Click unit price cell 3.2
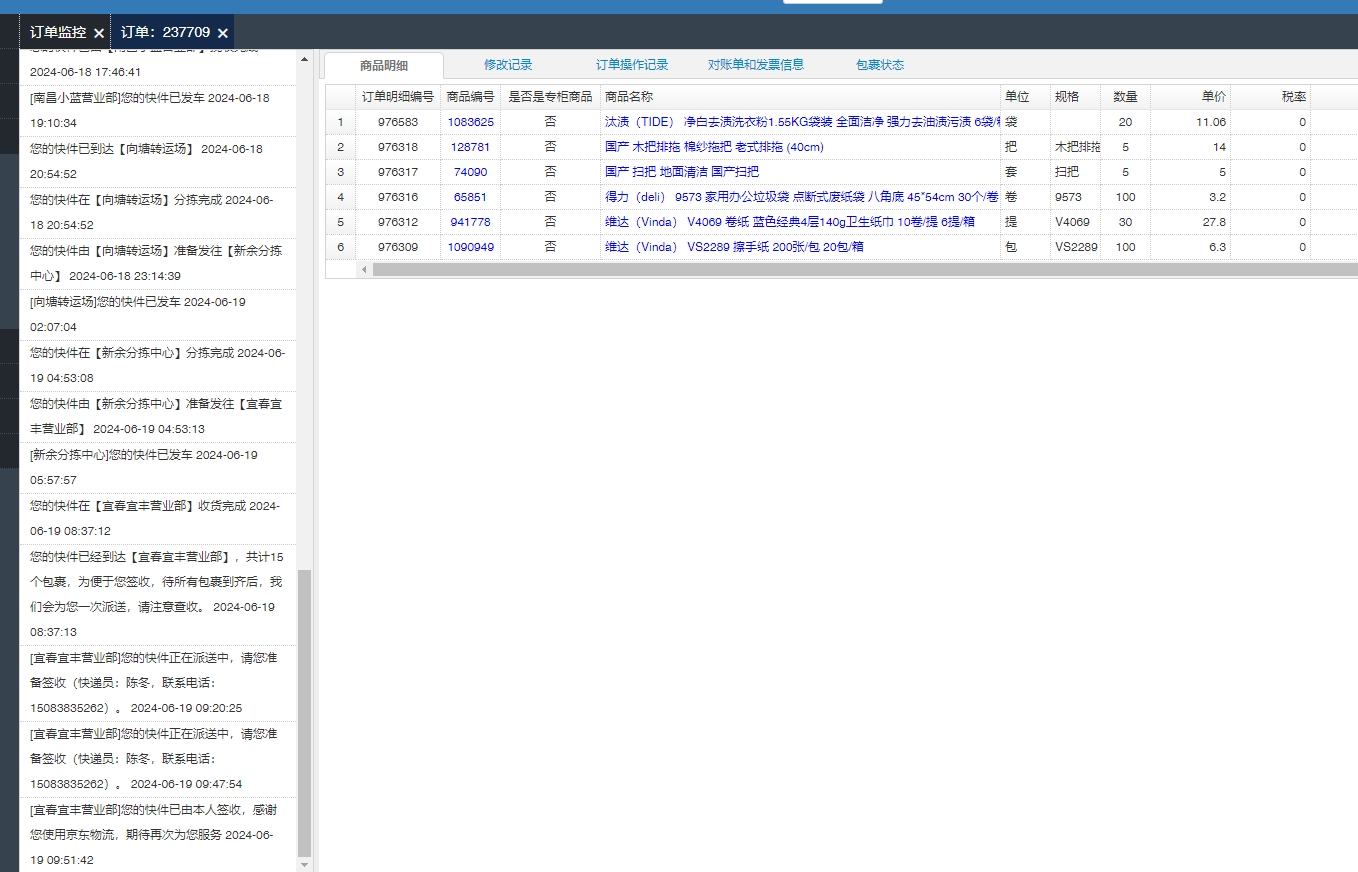1358x872 pixels. pos(1190,197)
